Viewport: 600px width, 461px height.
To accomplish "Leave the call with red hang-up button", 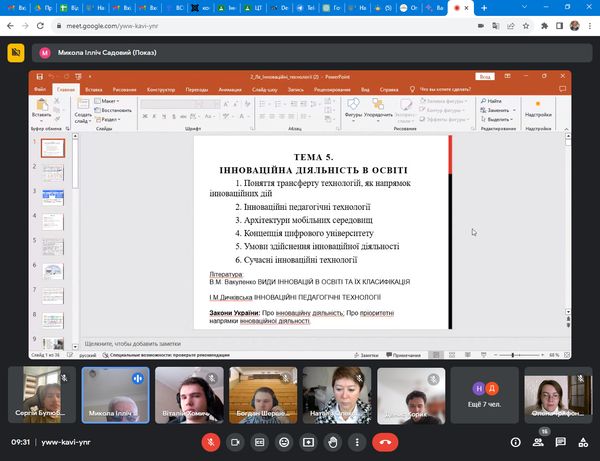I will tap(384, 441).
